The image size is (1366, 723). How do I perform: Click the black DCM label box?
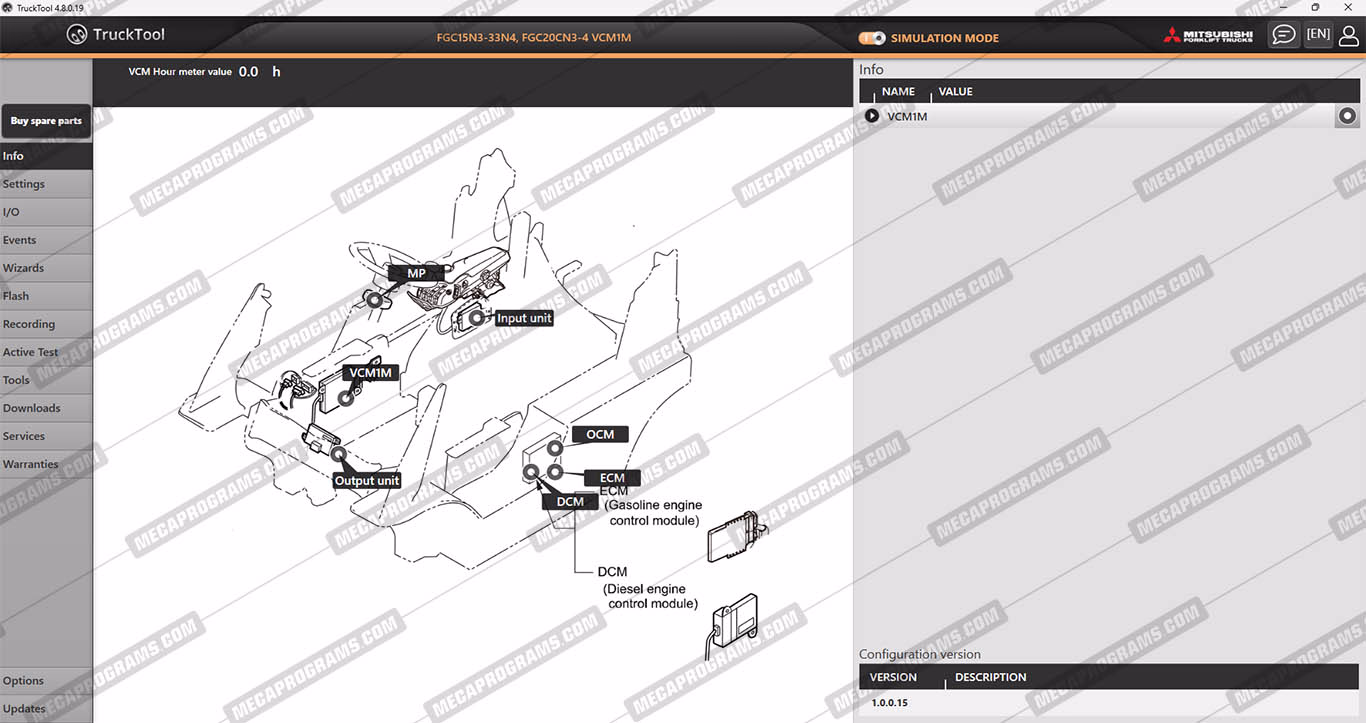click(570, 502)
